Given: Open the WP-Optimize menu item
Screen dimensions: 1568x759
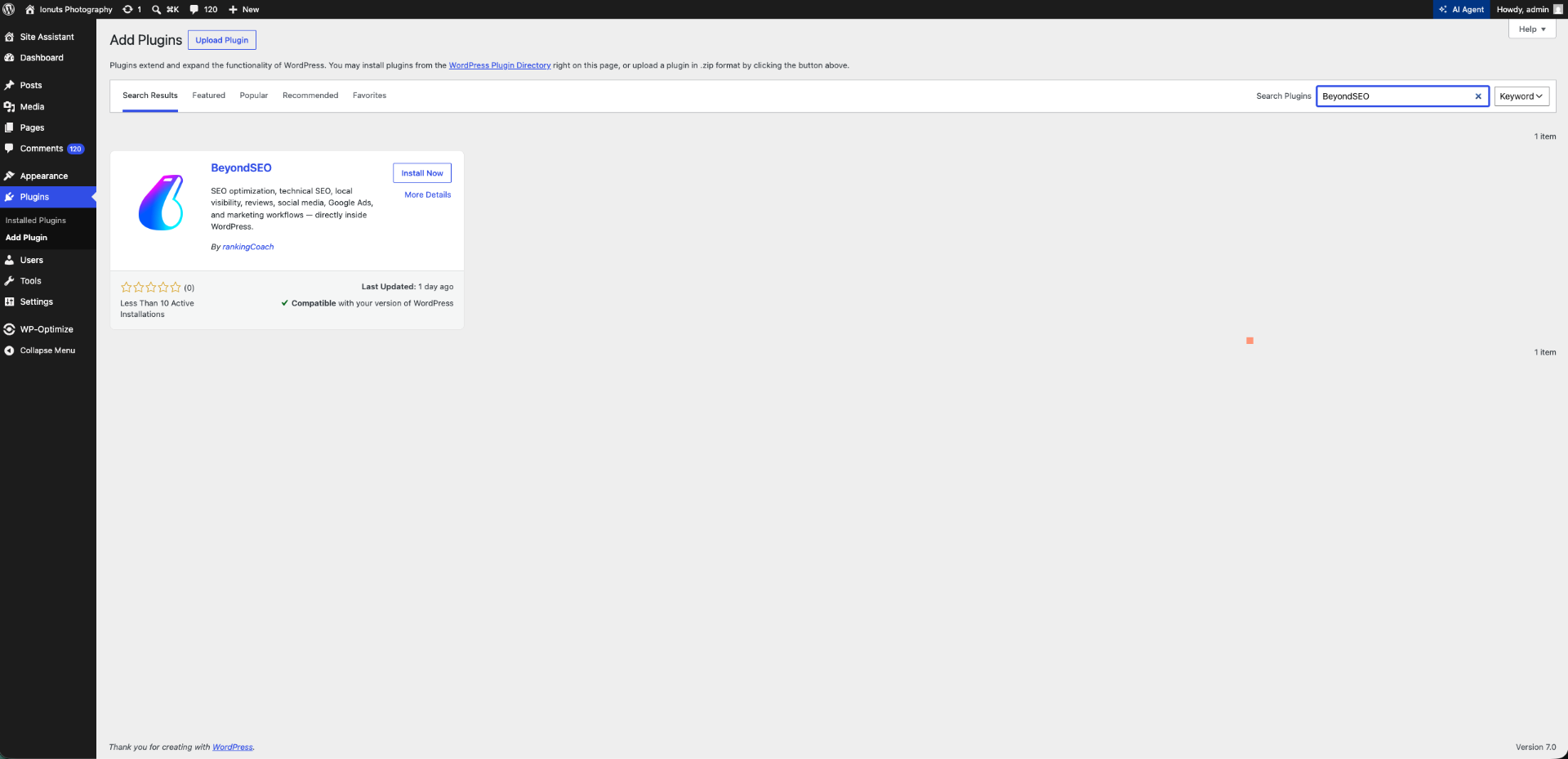Looking at the screenshot, I should 47,329.
